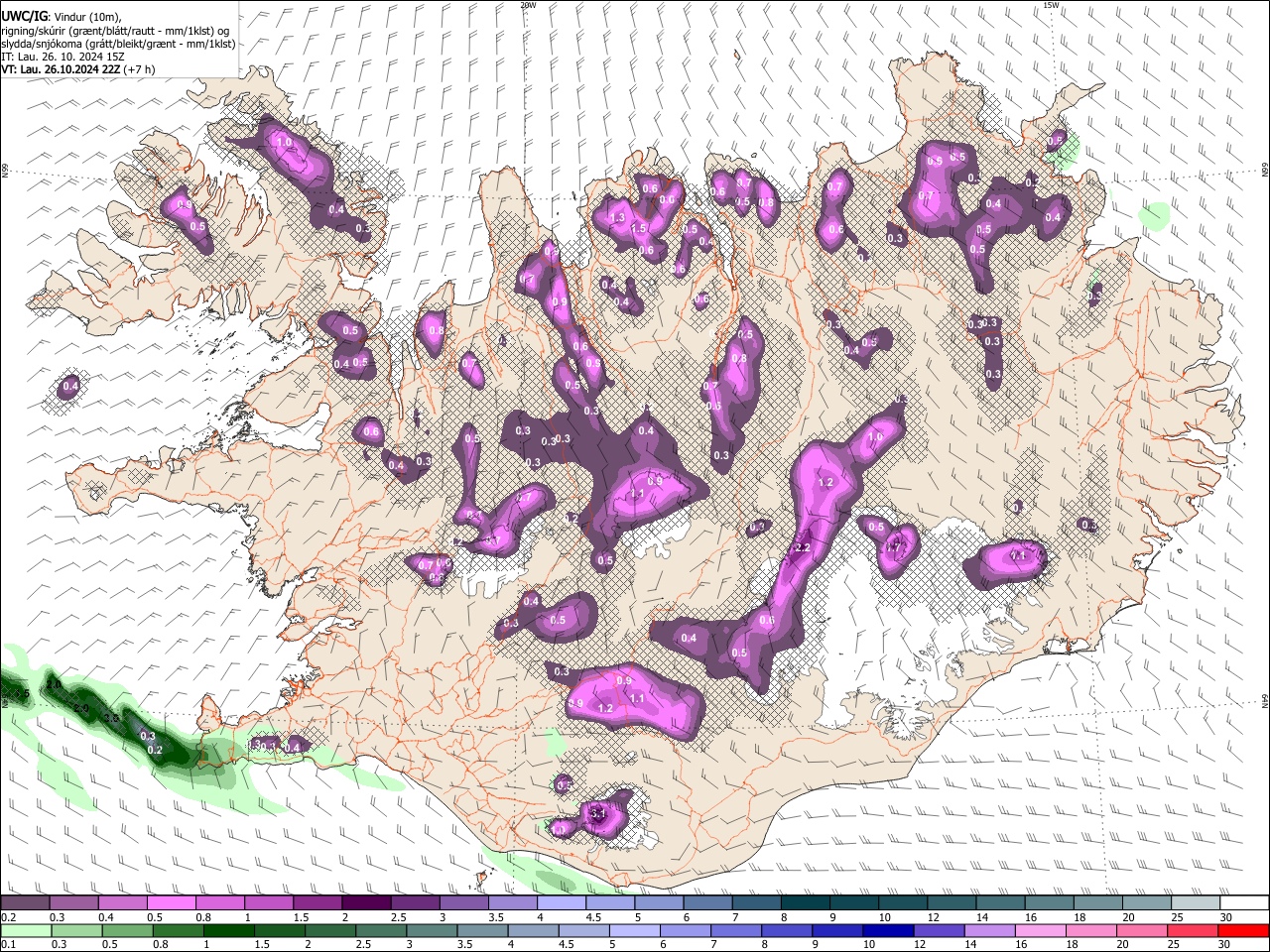Click the '15W' longitude label

(x=1052, y=5)
